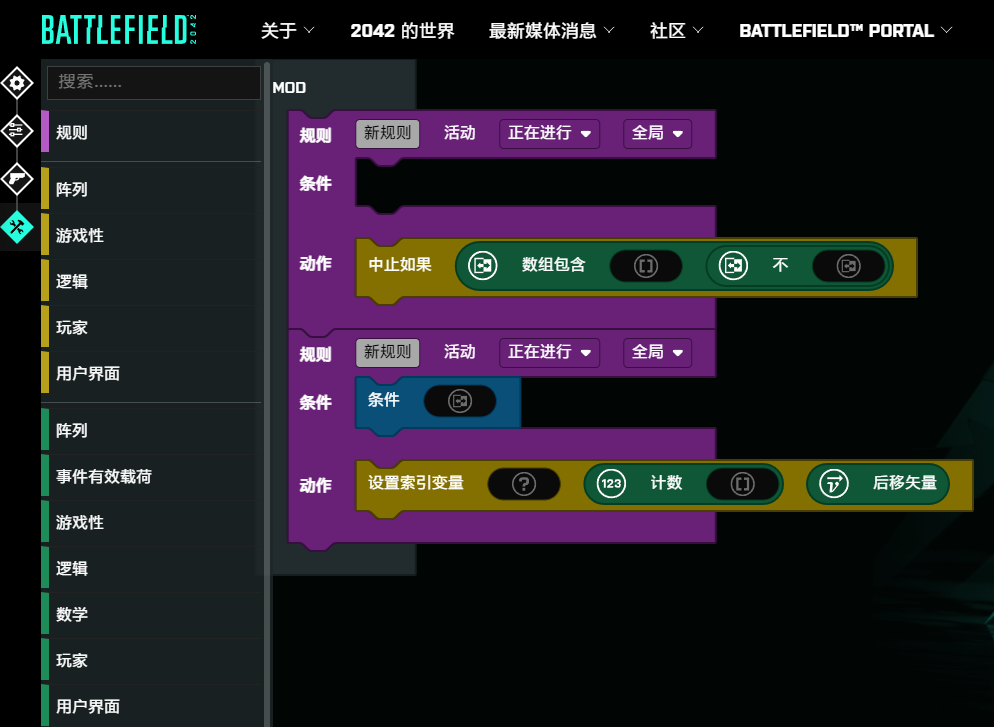The height and width of the screenshot is (727, 994).
Task: Open 全局 dropdown in the first rule
Action: 657,133
